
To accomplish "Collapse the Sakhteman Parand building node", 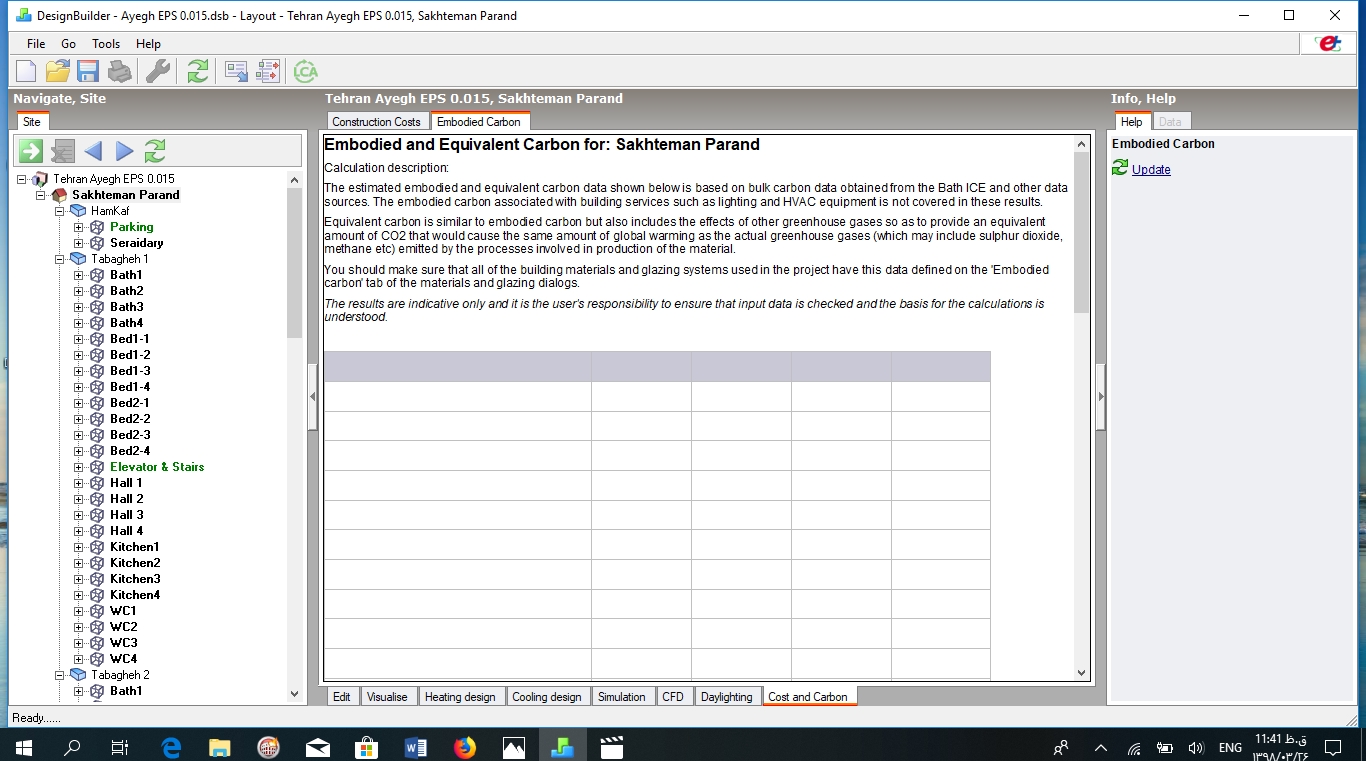I will click(41, 195).
